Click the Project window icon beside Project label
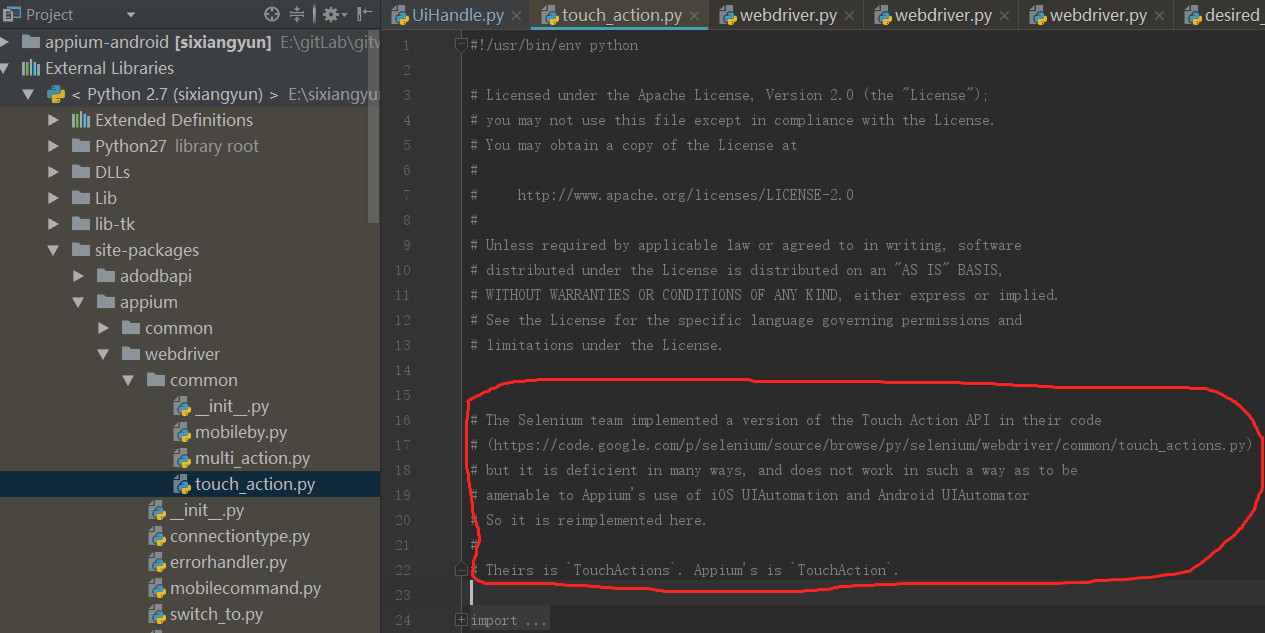Image resolution: width=1265 pixels, height=633 pixels. pos(12,14)
